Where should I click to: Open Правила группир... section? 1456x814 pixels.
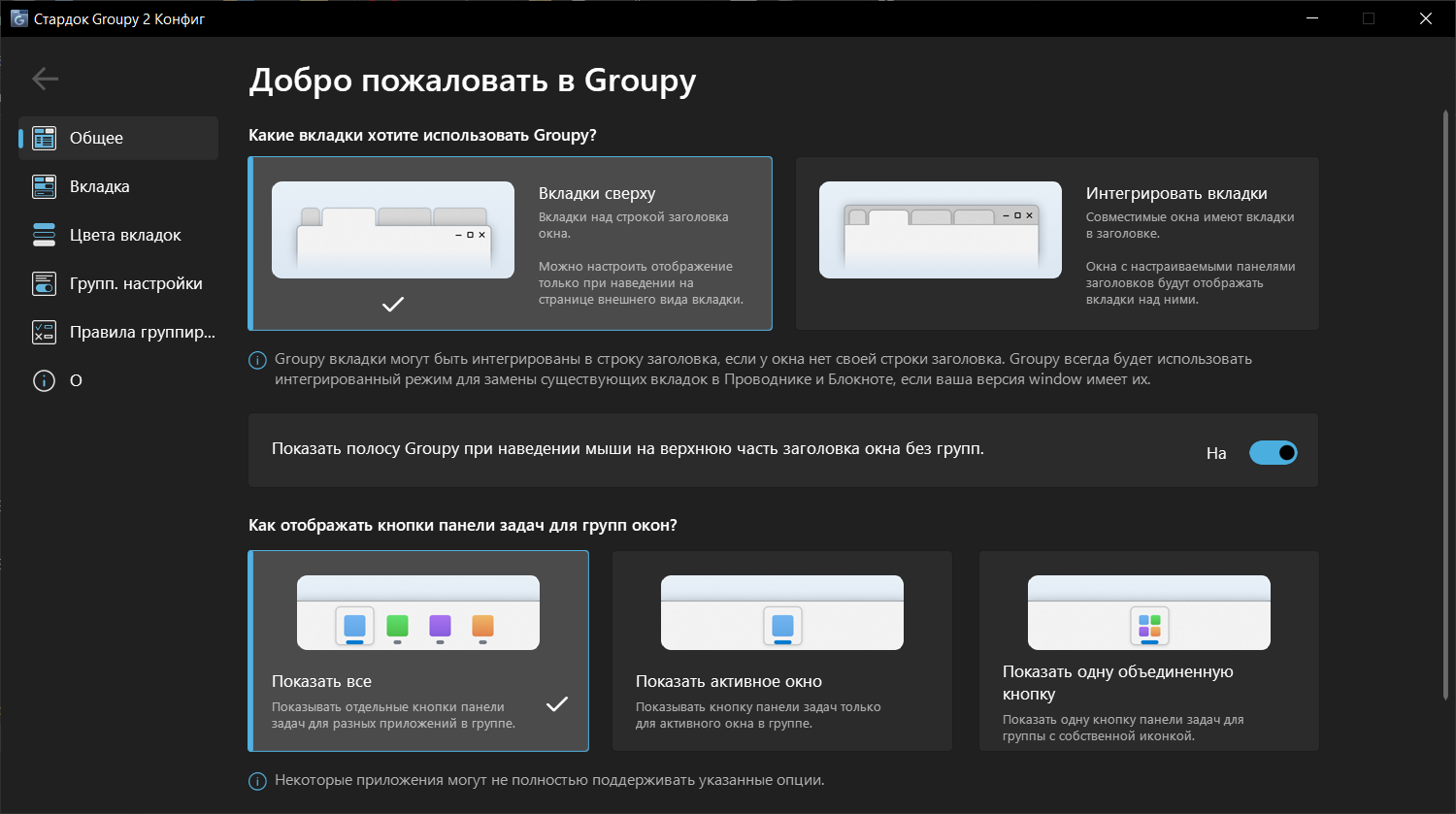tap(118, 332)
